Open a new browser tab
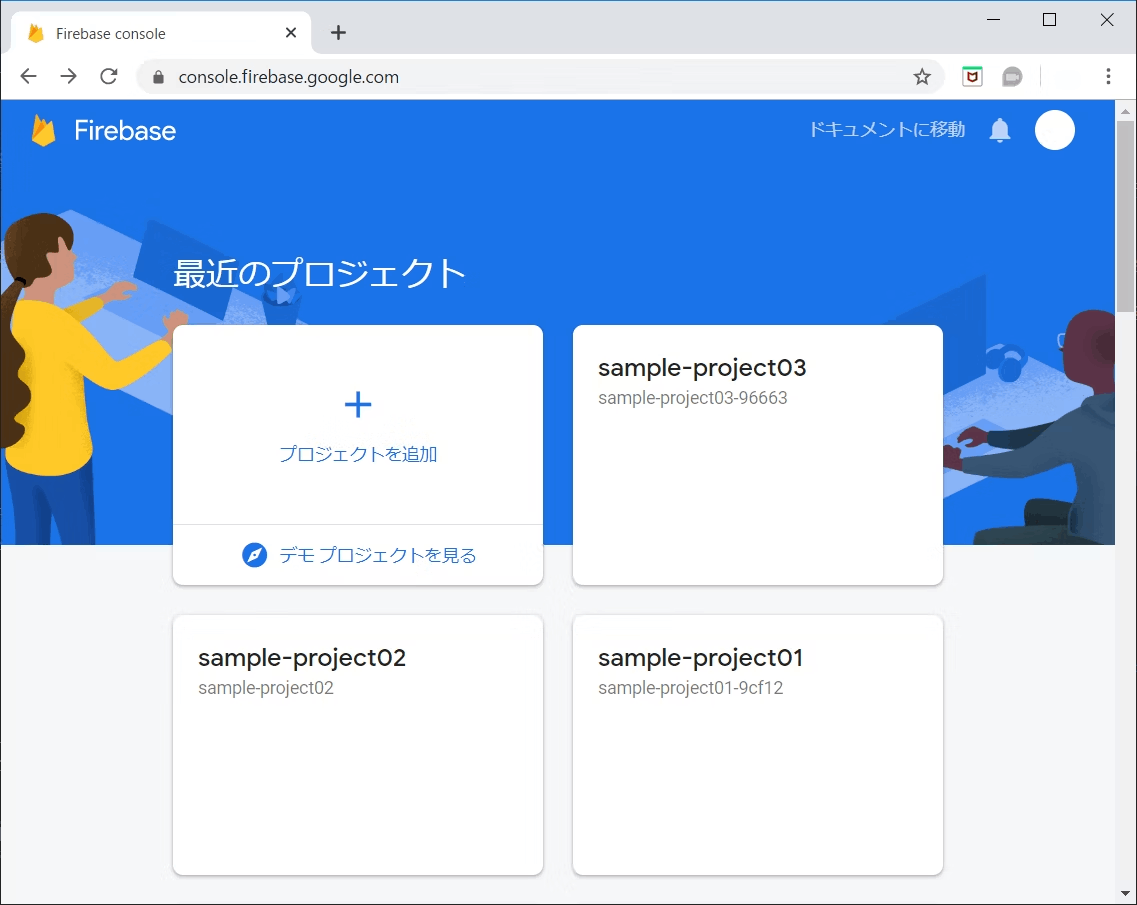The image size is (1137, 905). tap(338, 33)
